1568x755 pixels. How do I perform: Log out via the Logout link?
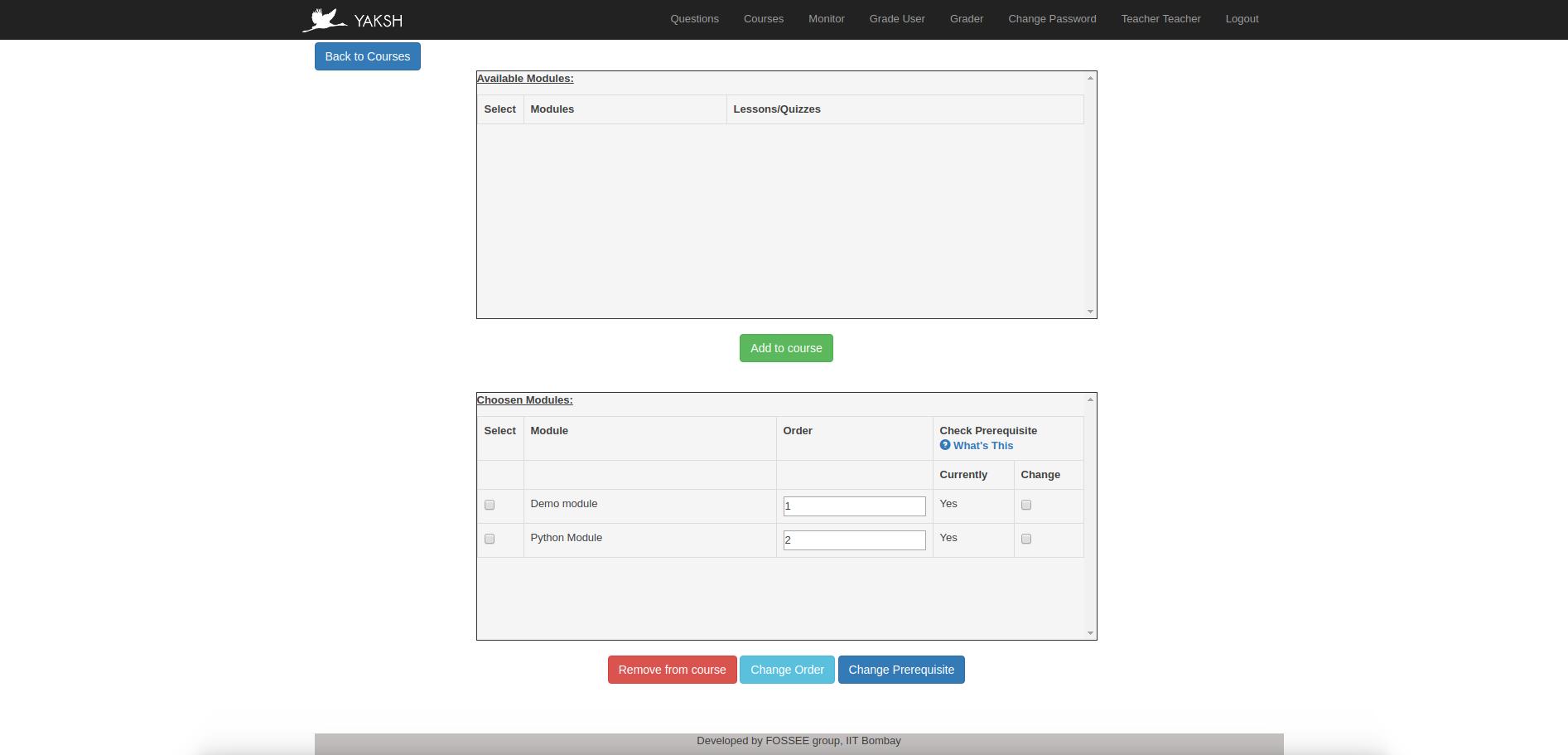coord(1242,19)
